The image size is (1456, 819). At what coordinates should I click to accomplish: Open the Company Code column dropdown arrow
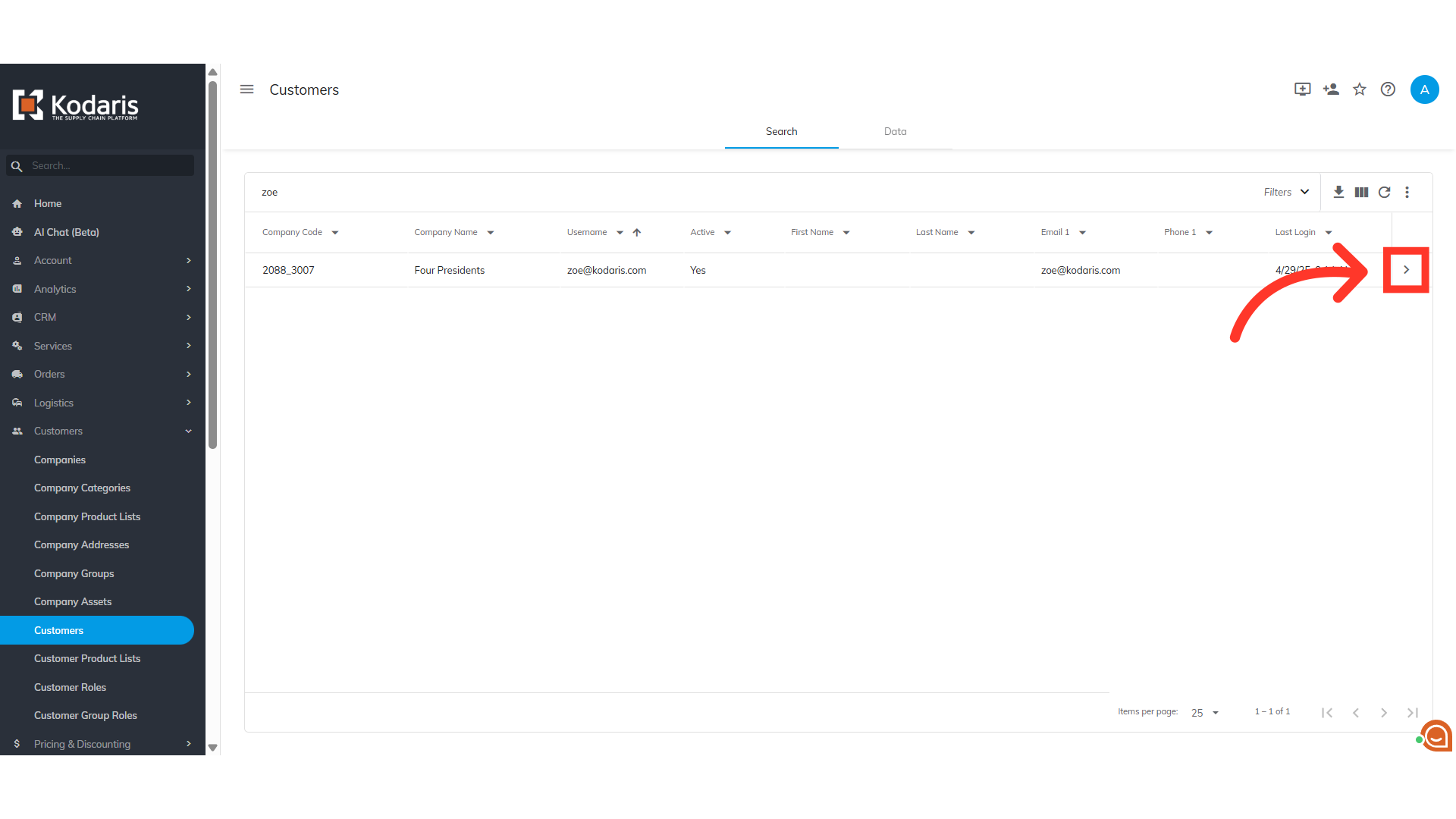point(335,233)
